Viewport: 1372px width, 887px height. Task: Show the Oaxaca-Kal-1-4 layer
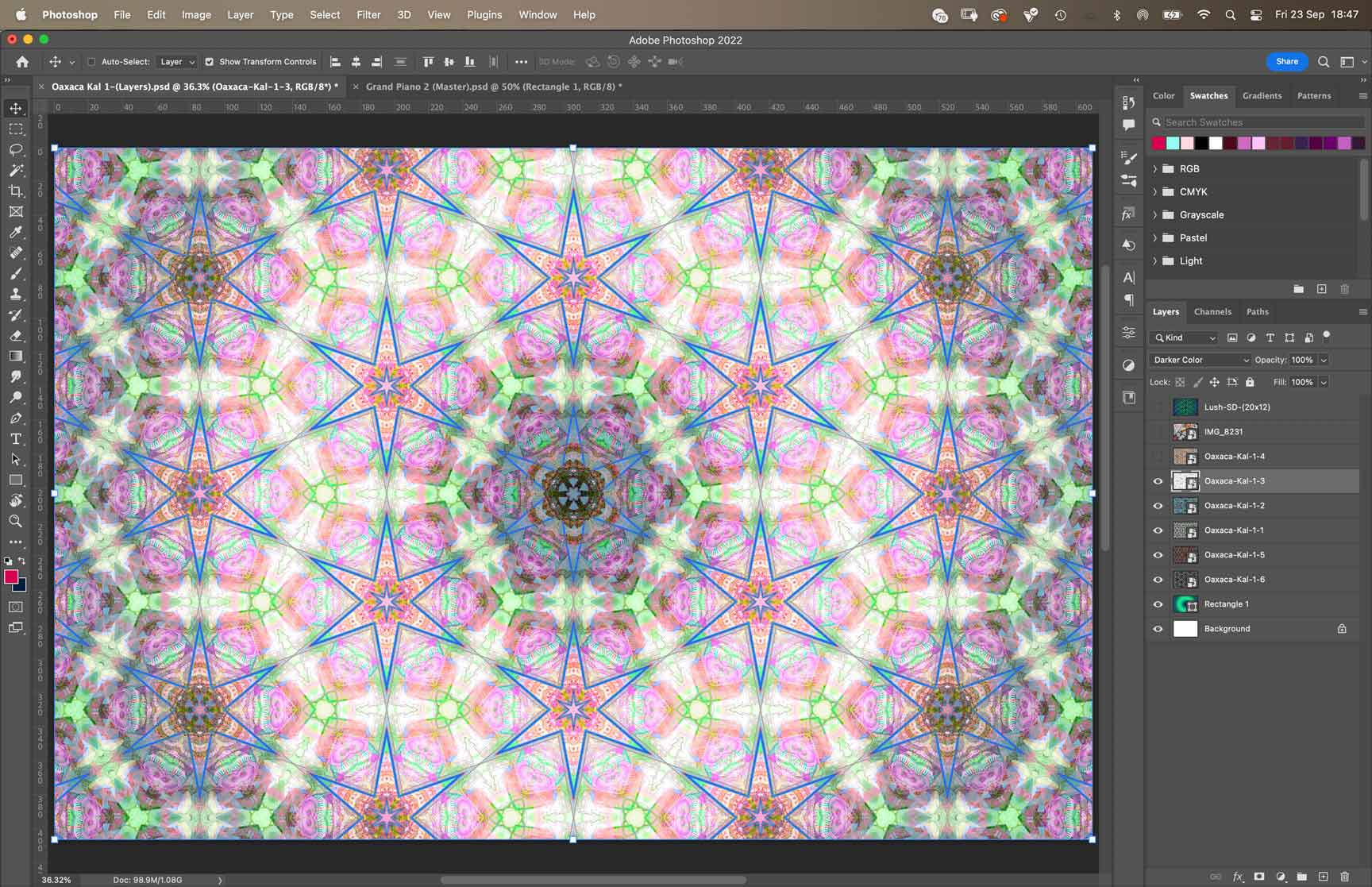pos(1158,457)
